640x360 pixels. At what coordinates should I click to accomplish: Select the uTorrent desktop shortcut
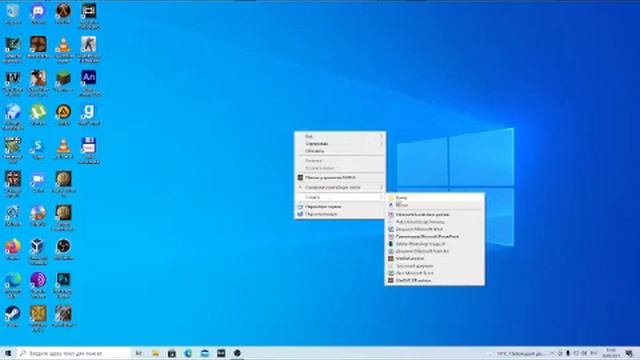point(38,114)
